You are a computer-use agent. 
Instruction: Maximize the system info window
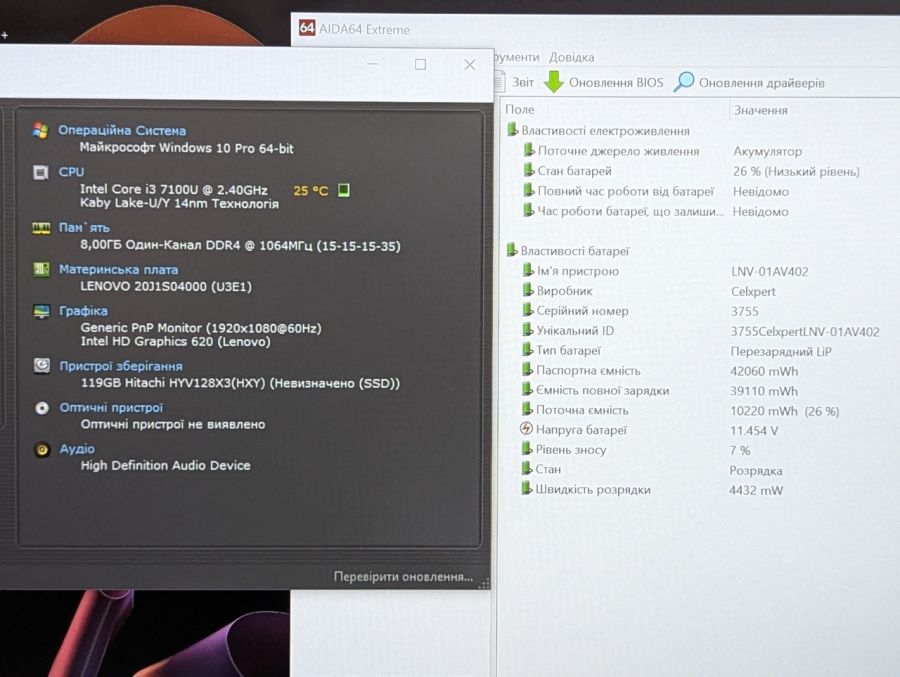point(420,64)
